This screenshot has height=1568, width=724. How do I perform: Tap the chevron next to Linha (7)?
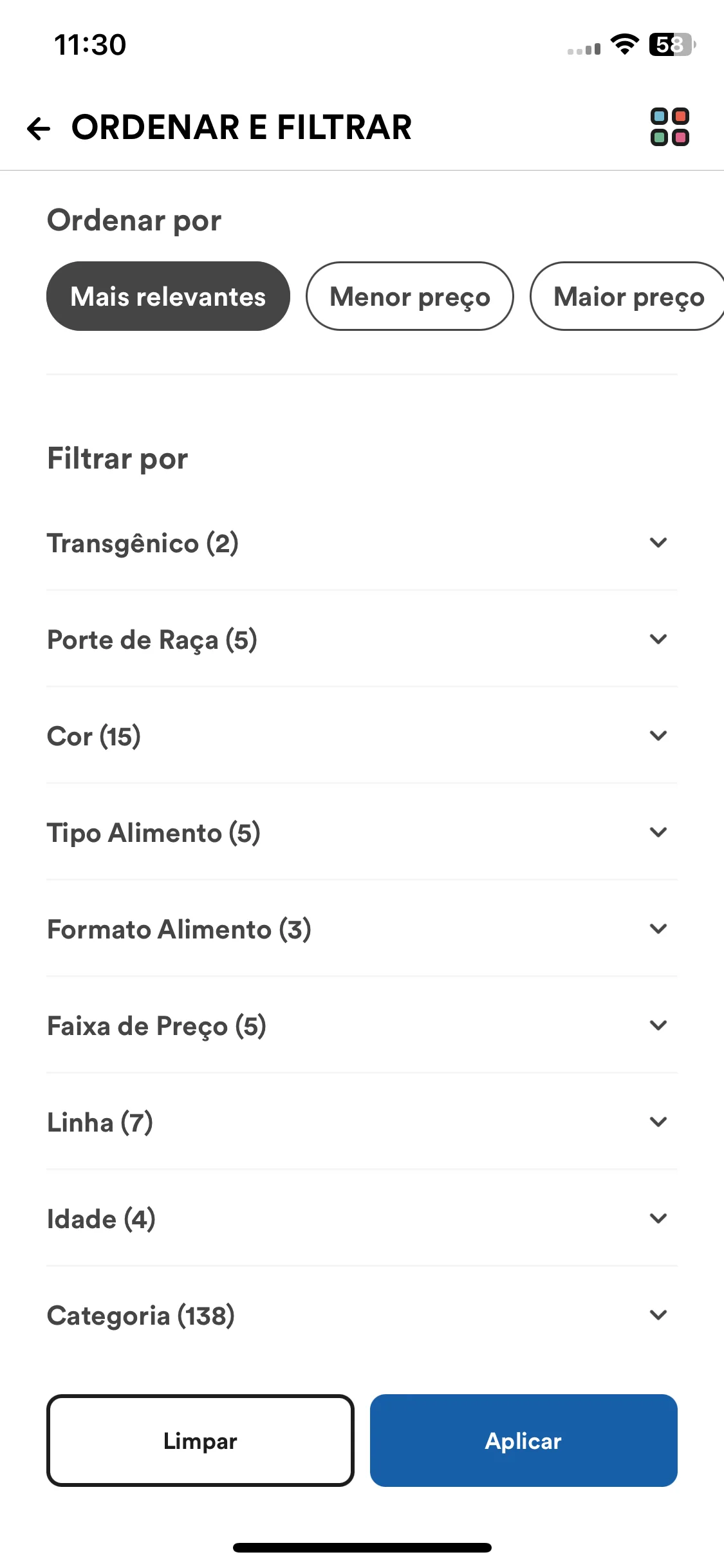pyautogui.click(x=658, y=1122)
